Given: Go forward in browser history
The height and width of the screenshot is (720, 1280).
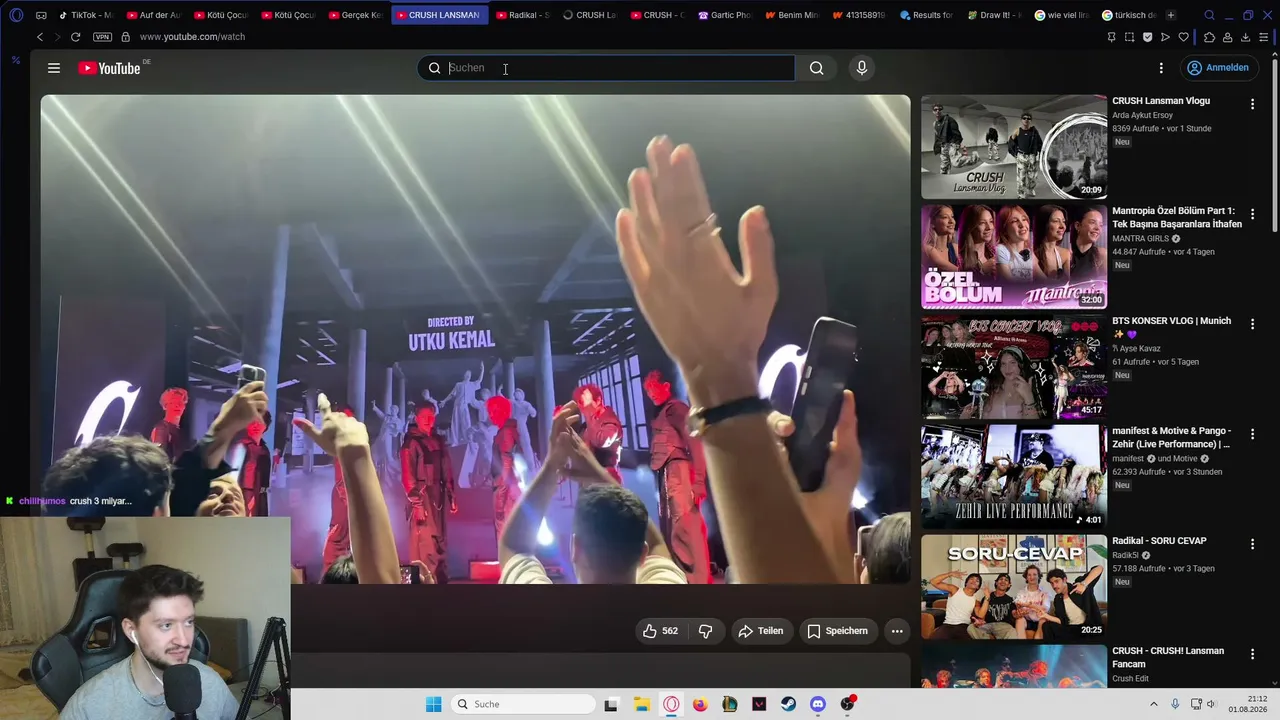Looking at the screenshot, I should (57, 37).
